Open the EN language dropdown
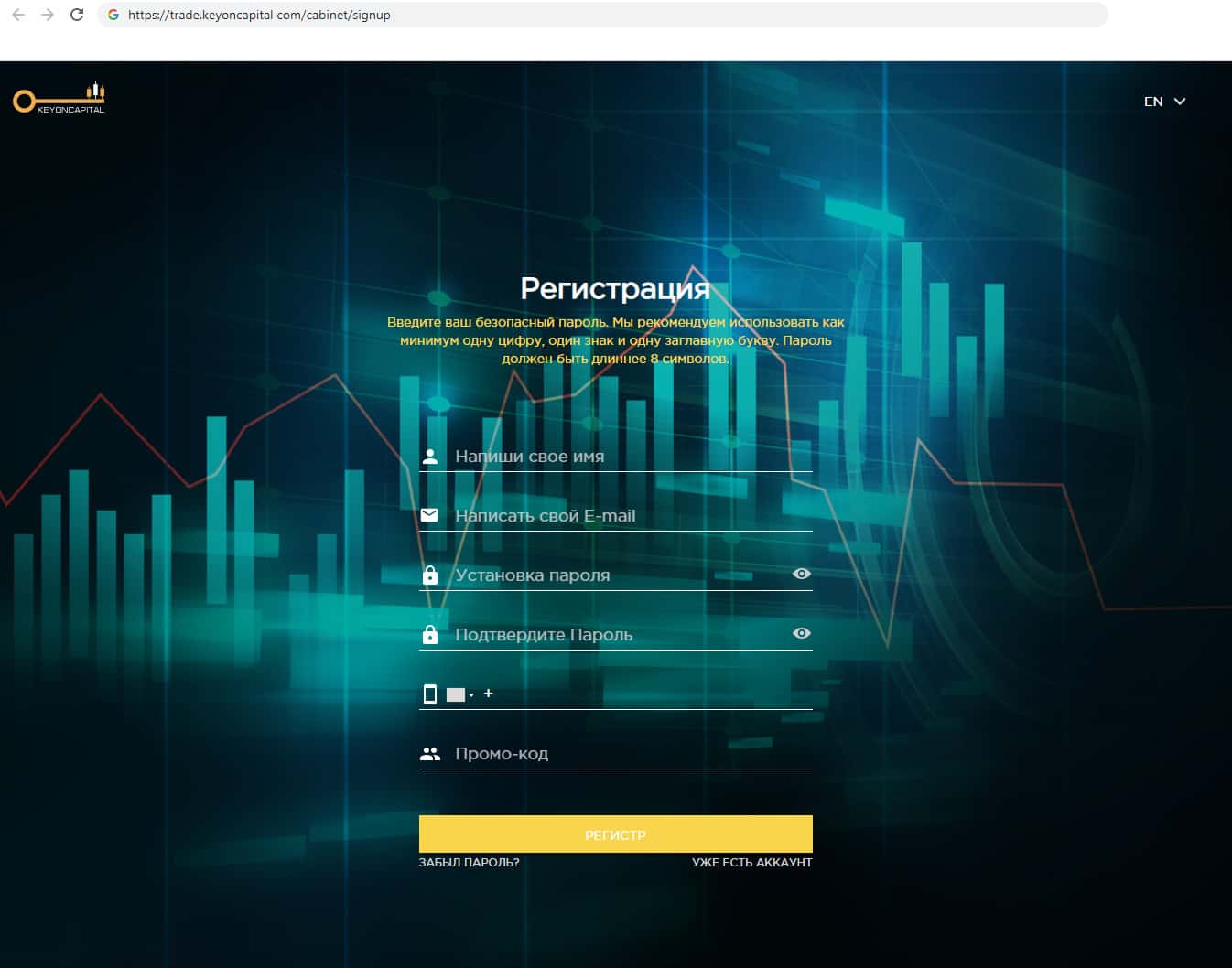Screen dimensions: 1232x968 pyautogui.click(x=1164, y=102)
